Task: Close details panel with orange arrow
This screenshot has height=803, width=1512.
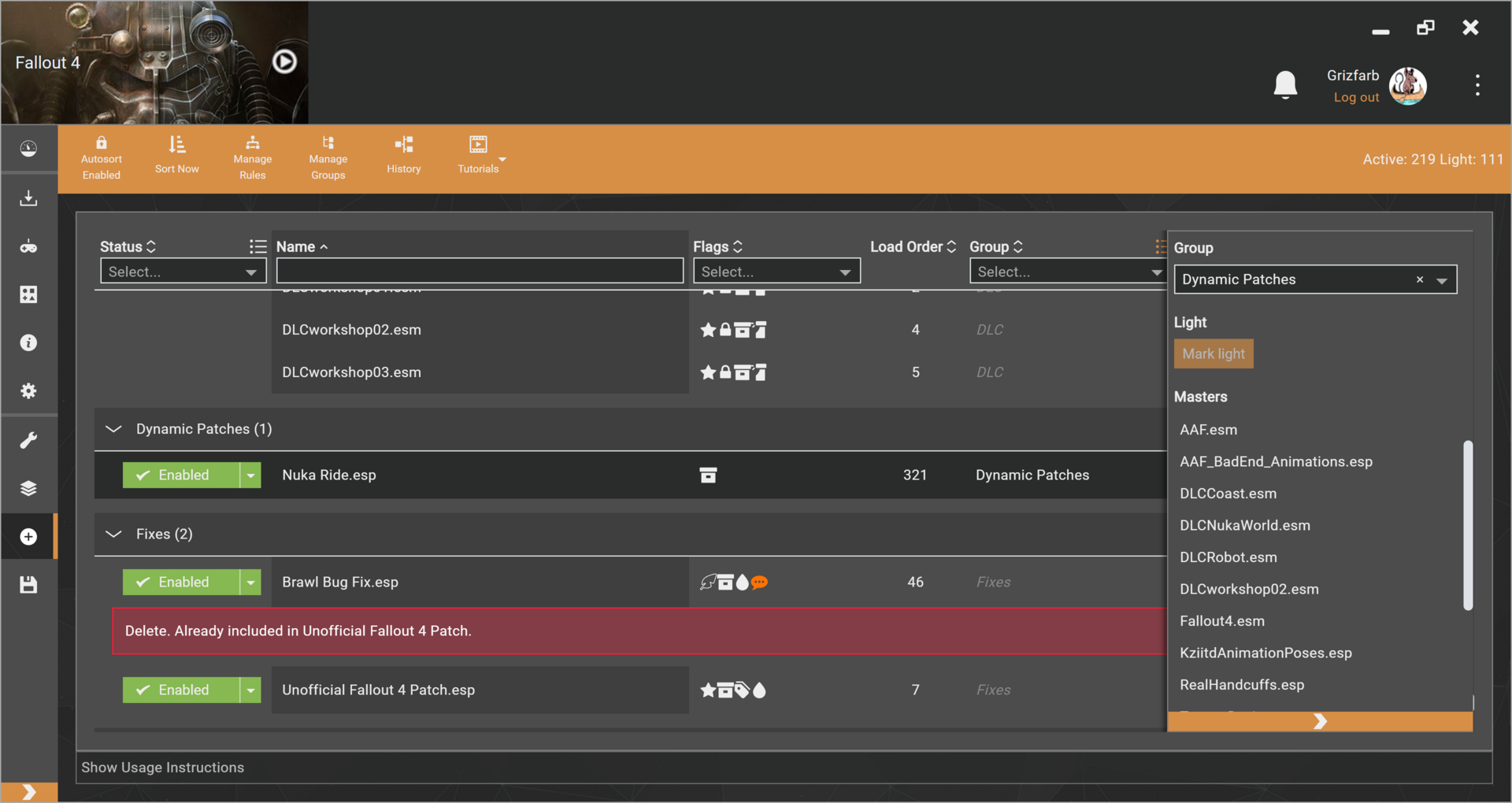Action: coord(1320,722)
